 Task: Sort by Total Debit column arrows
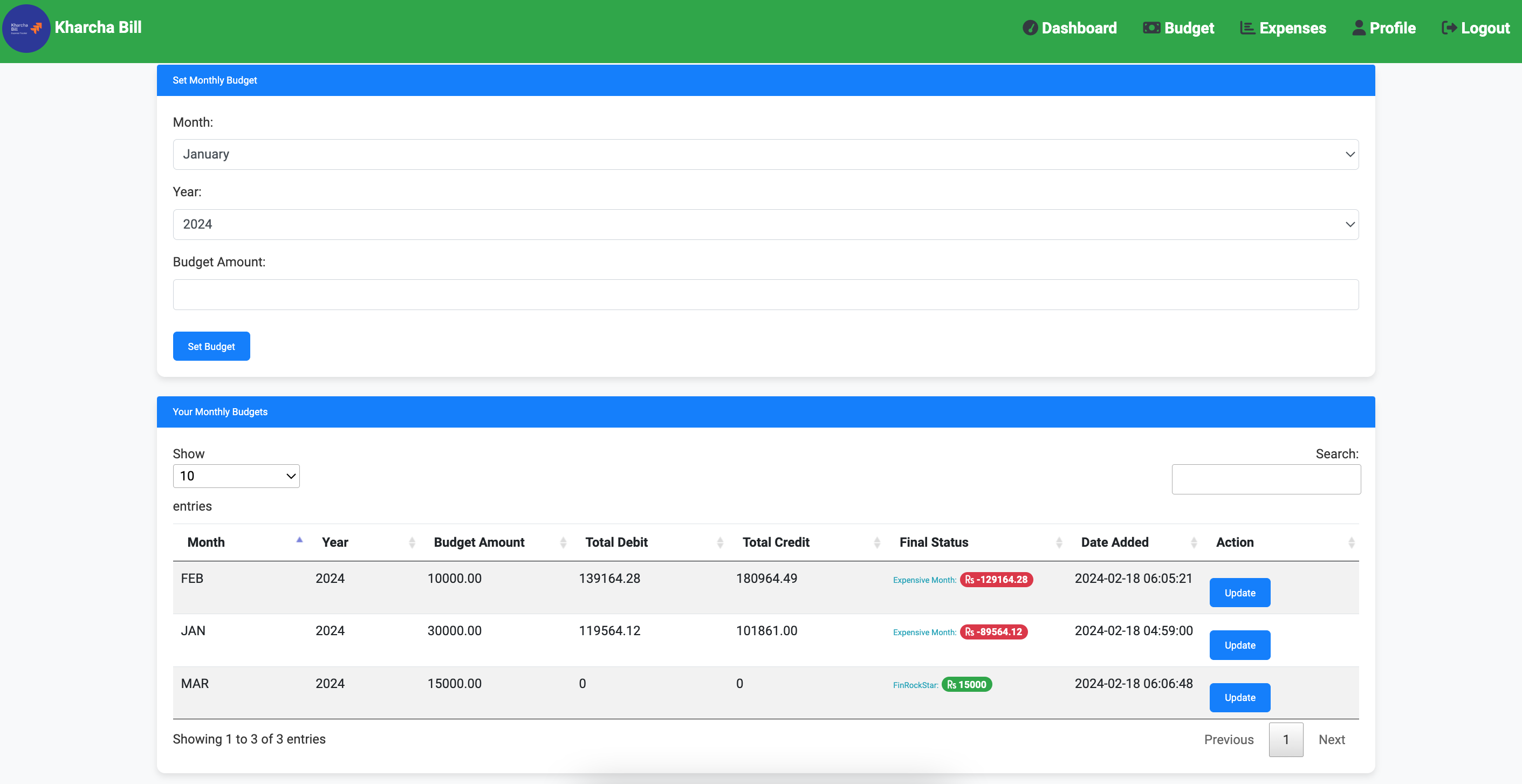(719, 542)
